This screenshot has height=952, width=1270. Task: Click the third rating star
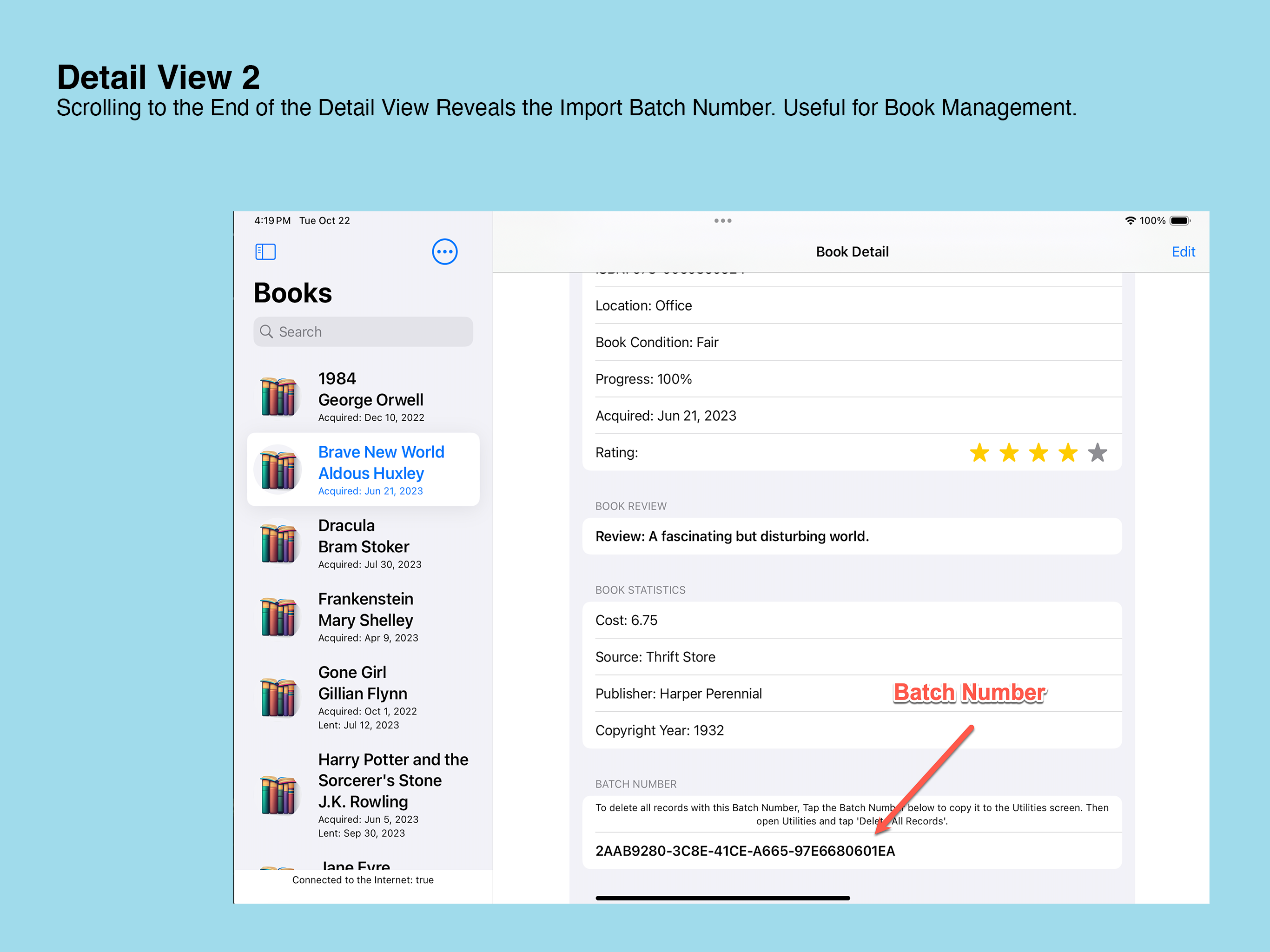tap(1038, 452)
